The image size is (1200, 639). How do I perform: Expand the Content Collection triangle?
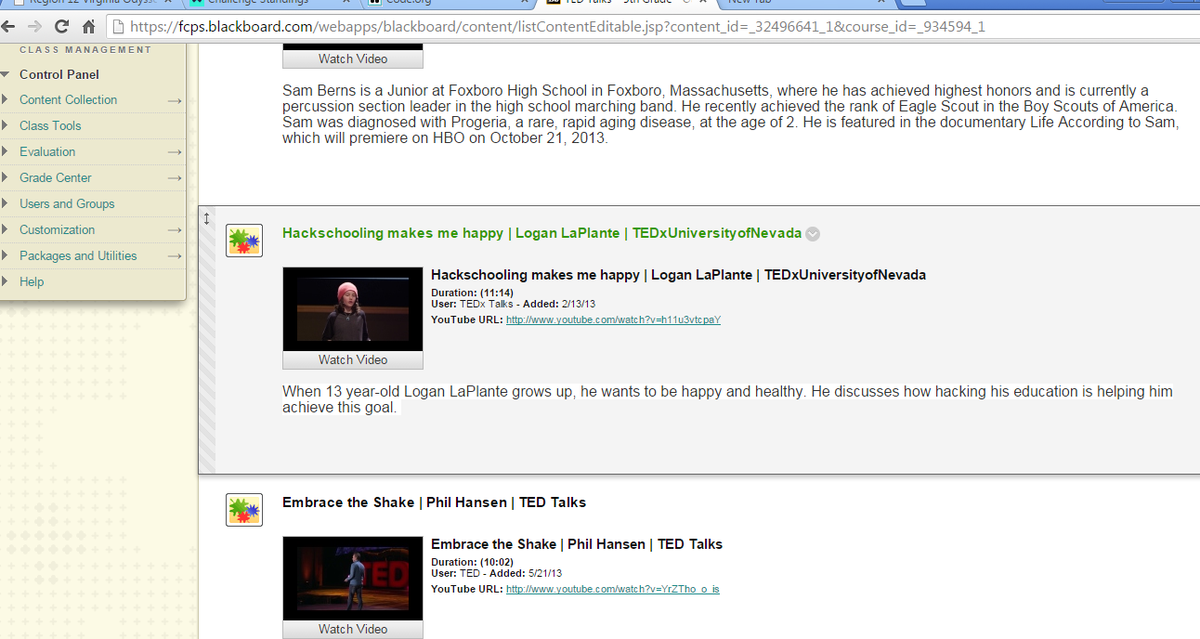click(x=7, y=100)
